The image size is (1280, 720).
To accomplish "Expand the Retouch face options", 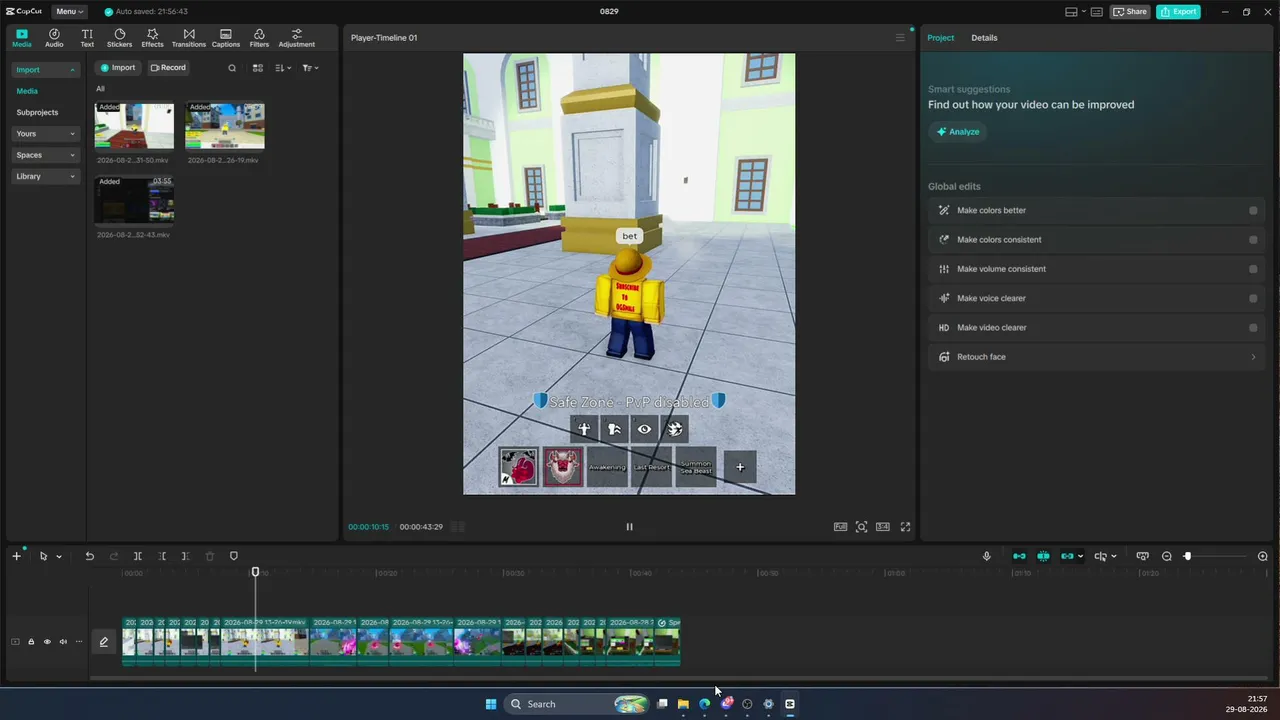I will coord(1253,357).
